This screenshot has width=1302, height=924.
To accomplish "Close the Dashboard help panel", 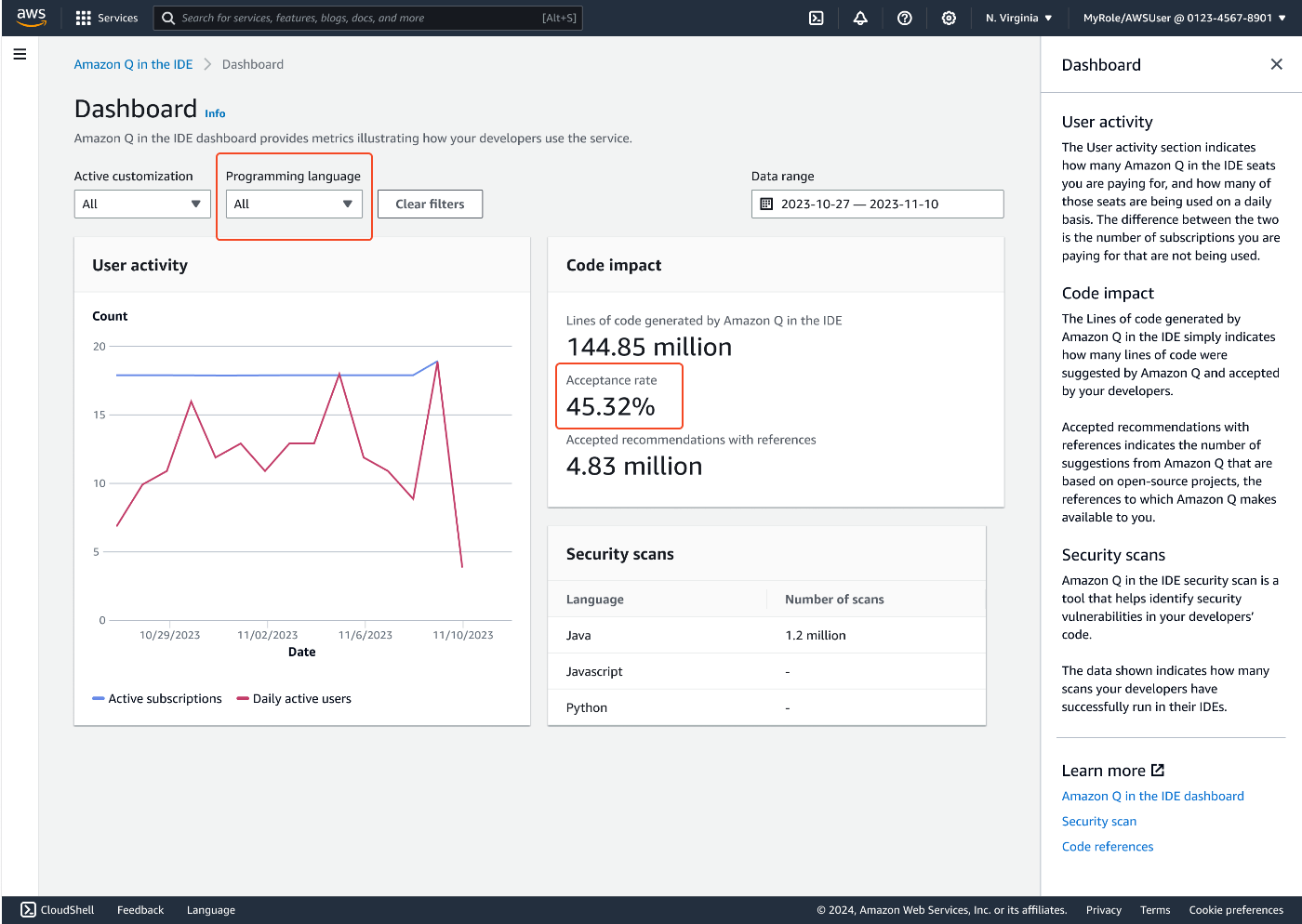I will [x=1276, y=64].
